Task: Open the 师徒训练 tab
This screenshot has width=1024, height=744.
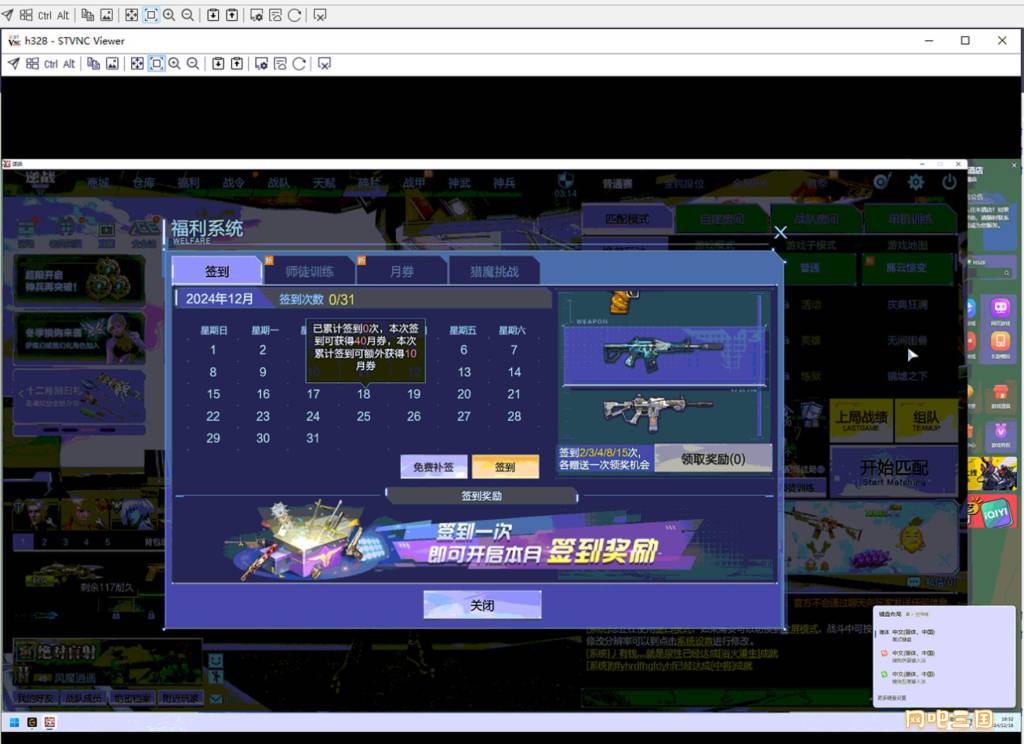Action: click(310, 271)
